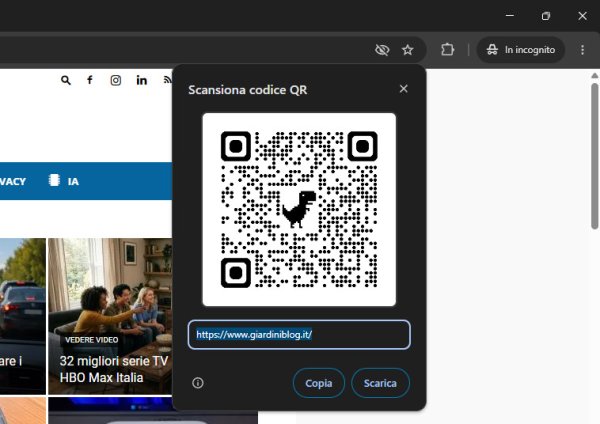Click the page vertical scrollbar thumb
Screen dimensions: 600x424
pos(594,156)
